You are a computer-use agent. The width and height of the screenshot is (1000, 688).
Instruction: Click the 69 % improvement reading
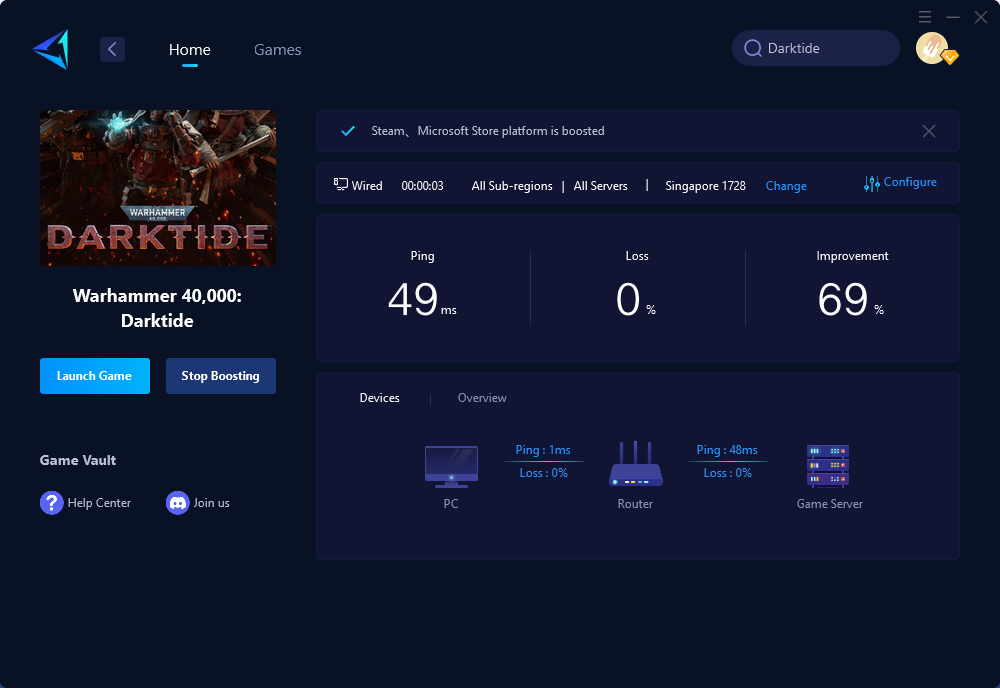click(851, 299)
